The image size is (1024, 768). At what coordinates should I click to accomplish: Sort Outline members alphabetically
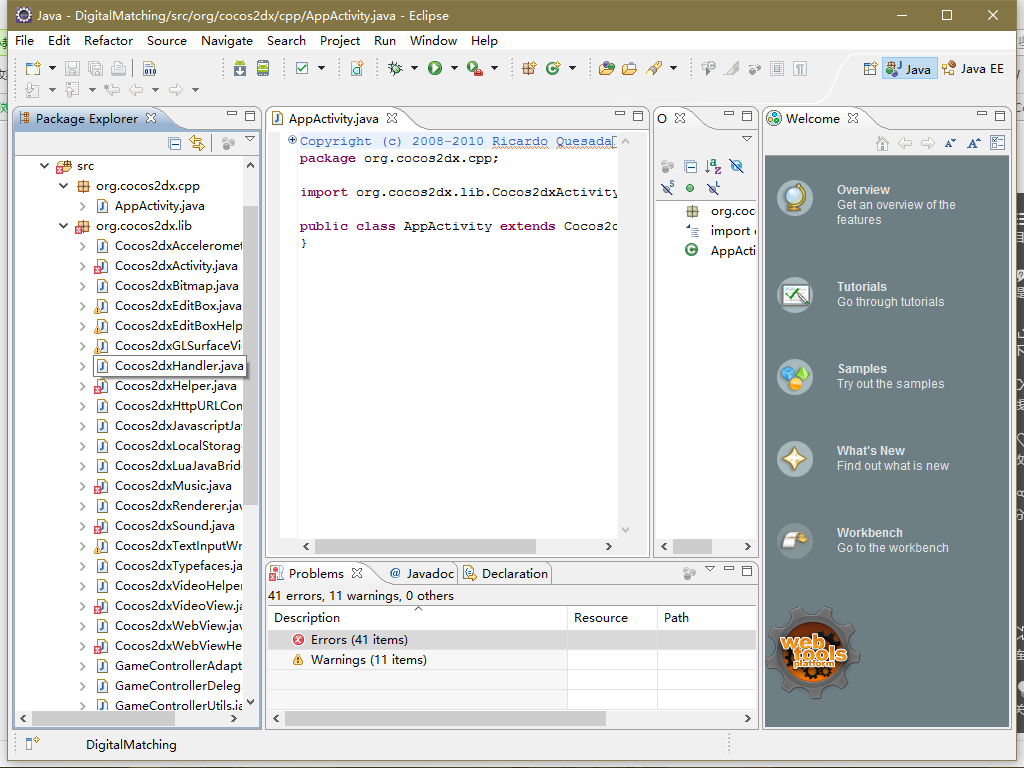[x=713, y=166]
